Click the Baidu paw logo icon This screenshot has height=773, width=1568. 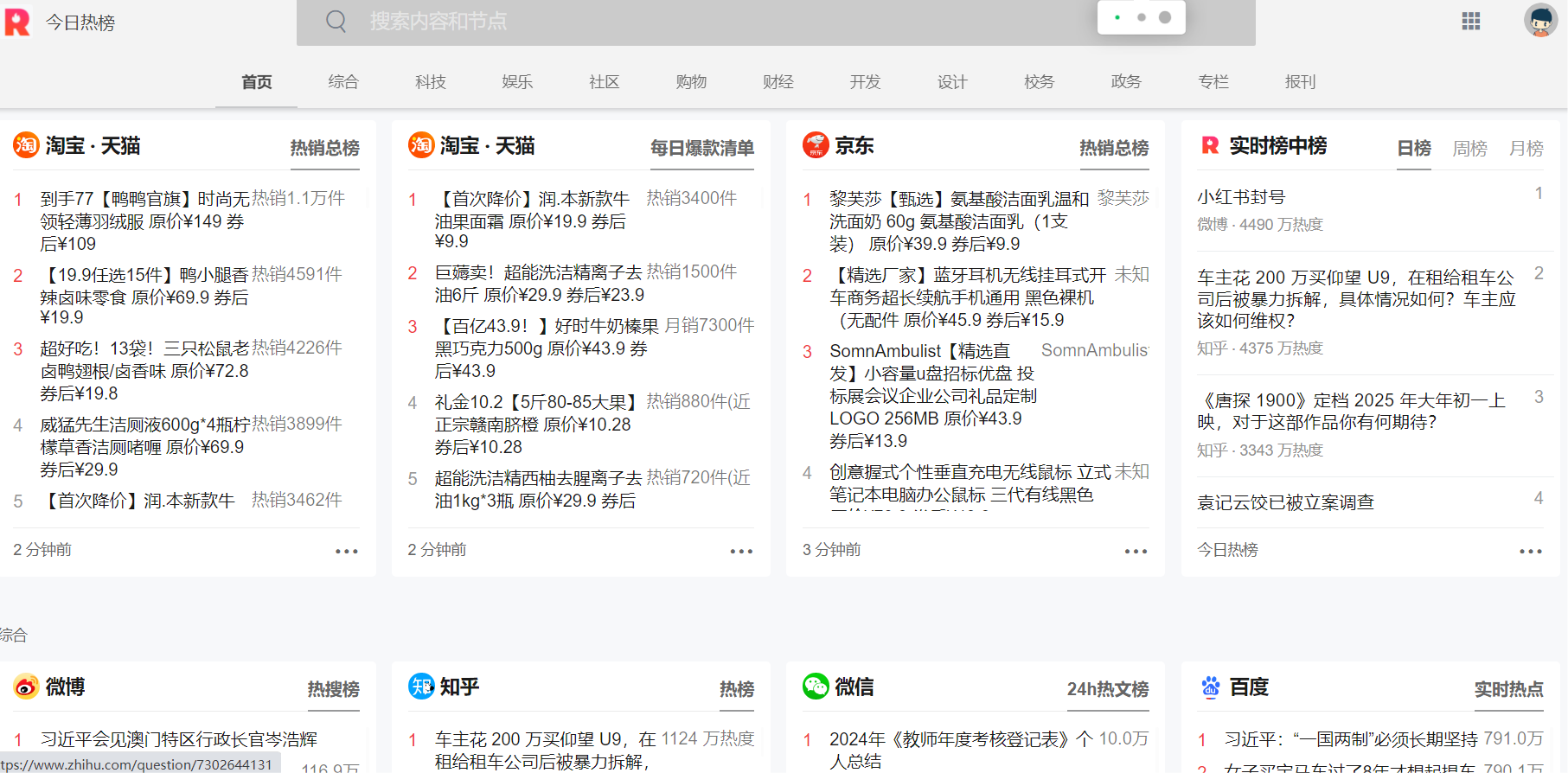(x=1211, y=687)
